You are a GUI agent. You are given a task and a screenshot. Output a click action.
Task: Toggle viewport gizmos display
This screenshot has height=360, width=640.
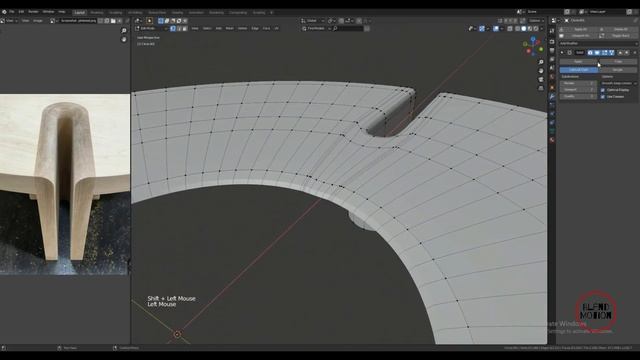(482, 29)
